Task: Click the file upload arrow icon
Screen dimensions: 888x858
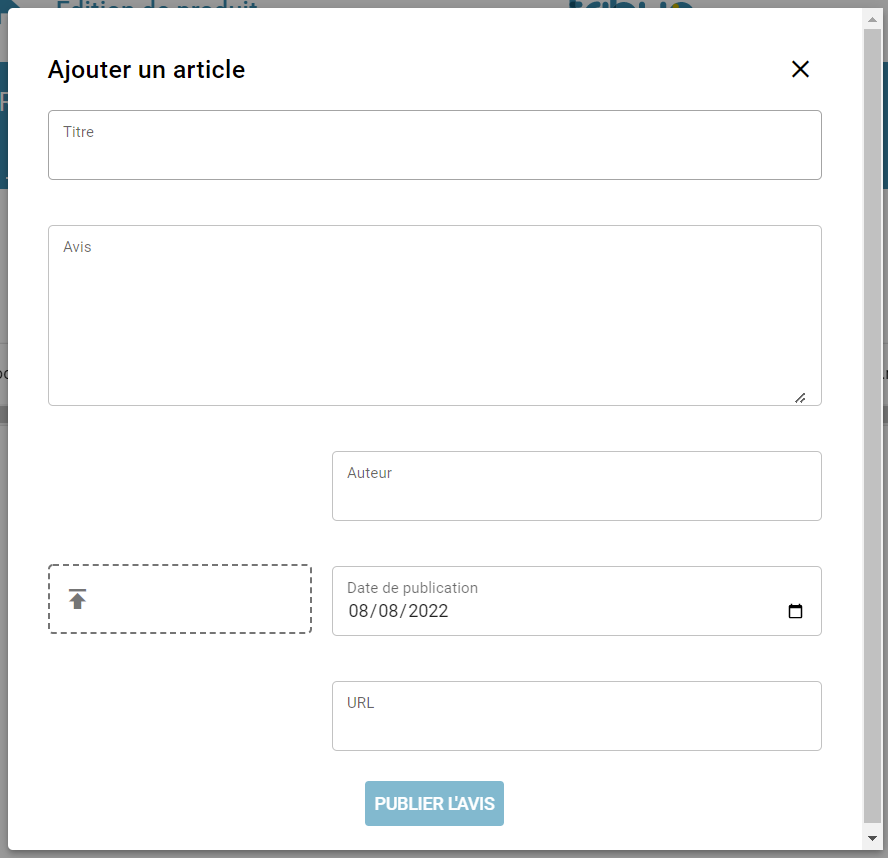Action: (76, 598)
